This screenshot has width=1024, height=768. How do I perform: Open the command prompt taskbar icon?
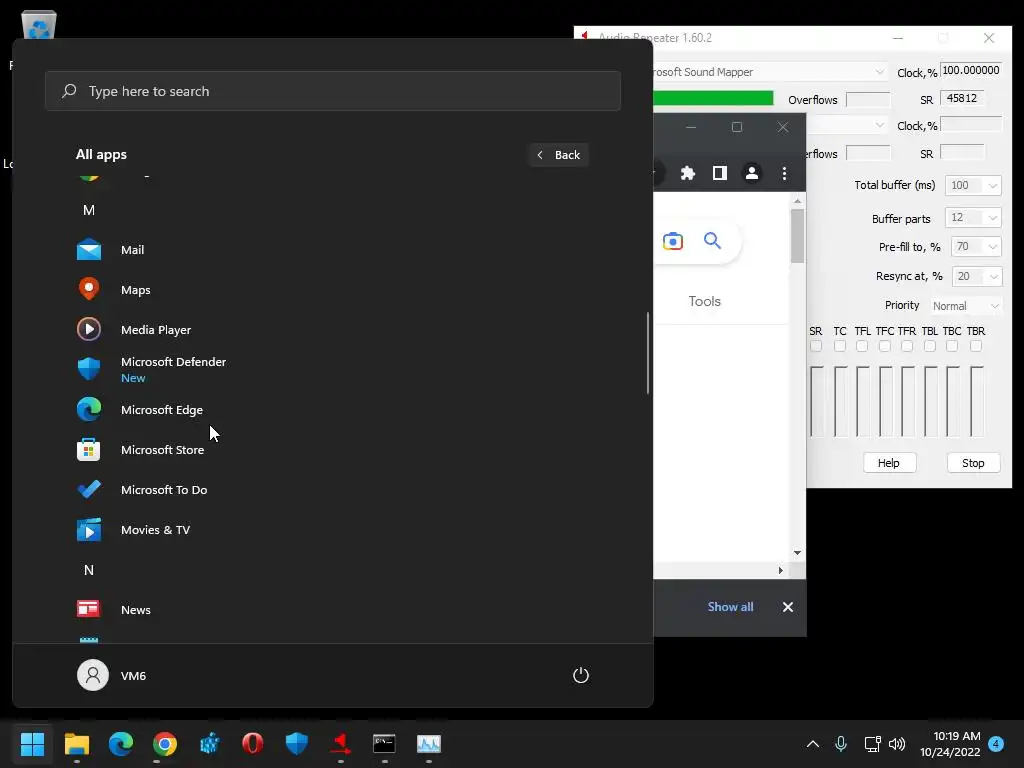(x=384, y=744)
